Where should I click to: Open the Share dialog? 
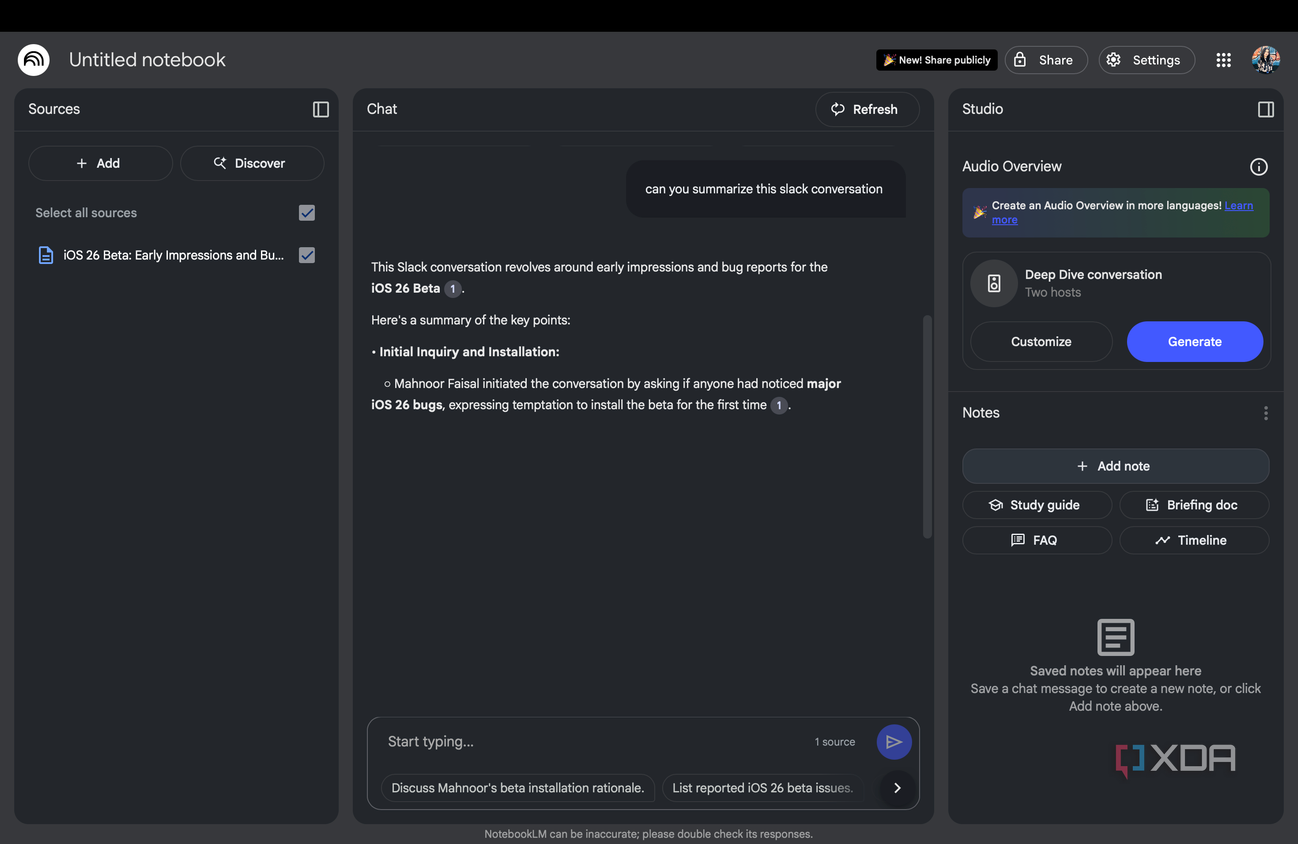(x=1046, y=60)
